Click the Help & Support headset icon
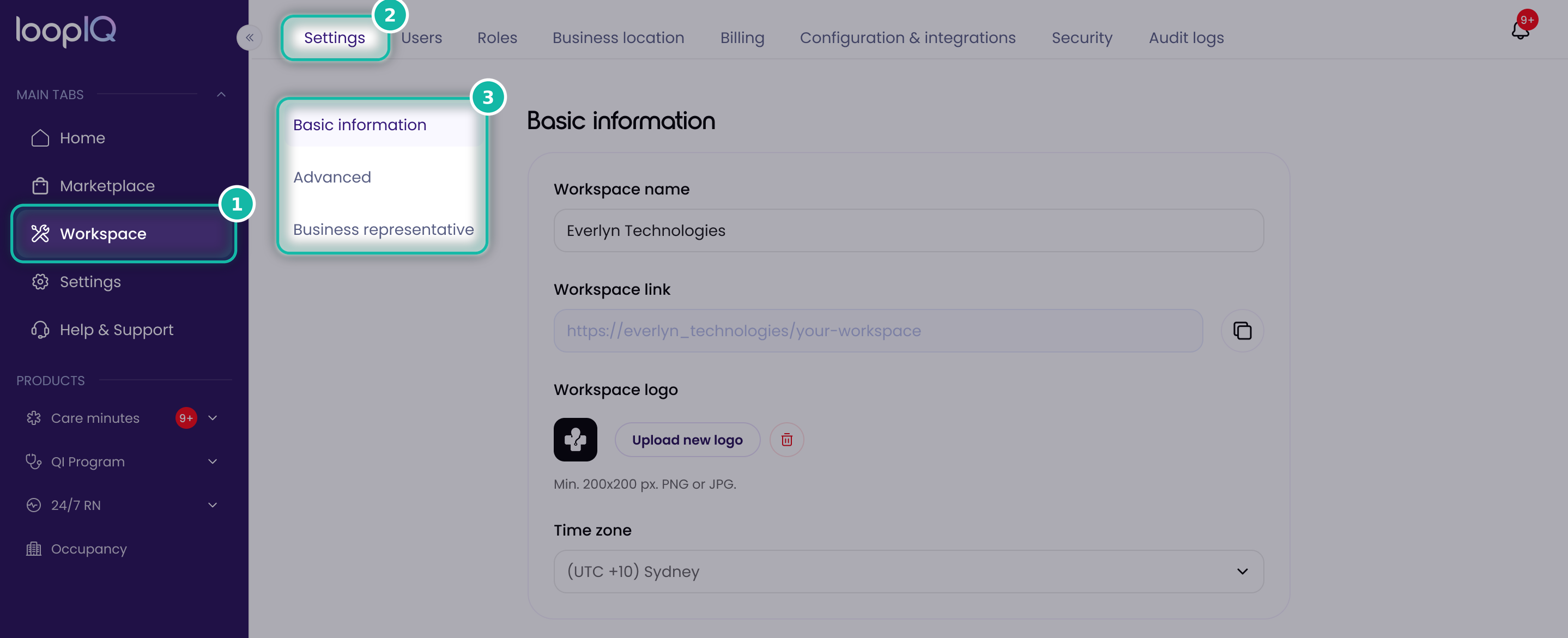 point(40,330)
